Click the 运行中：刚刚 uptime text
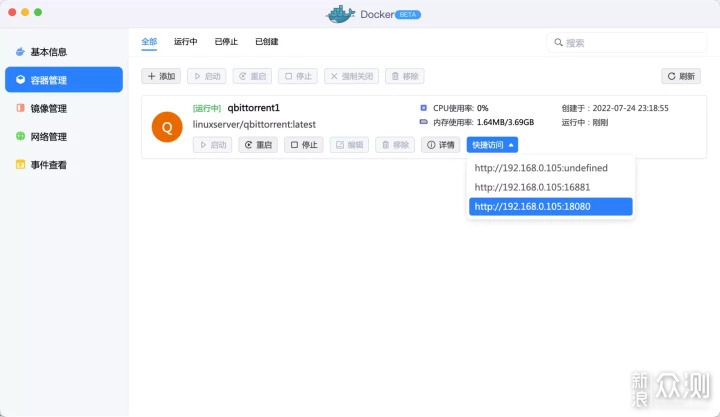720x417 pixels. (x=585, y=123)
